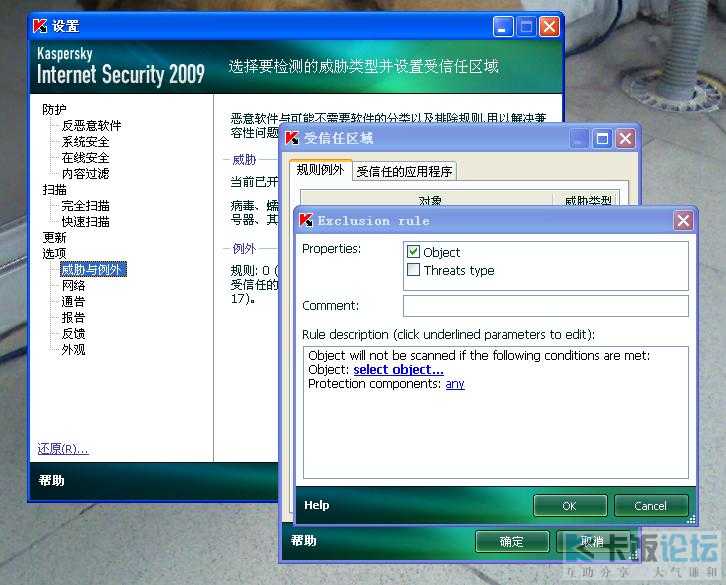Close the Exclusion rule dialog

tap(683, 220)
